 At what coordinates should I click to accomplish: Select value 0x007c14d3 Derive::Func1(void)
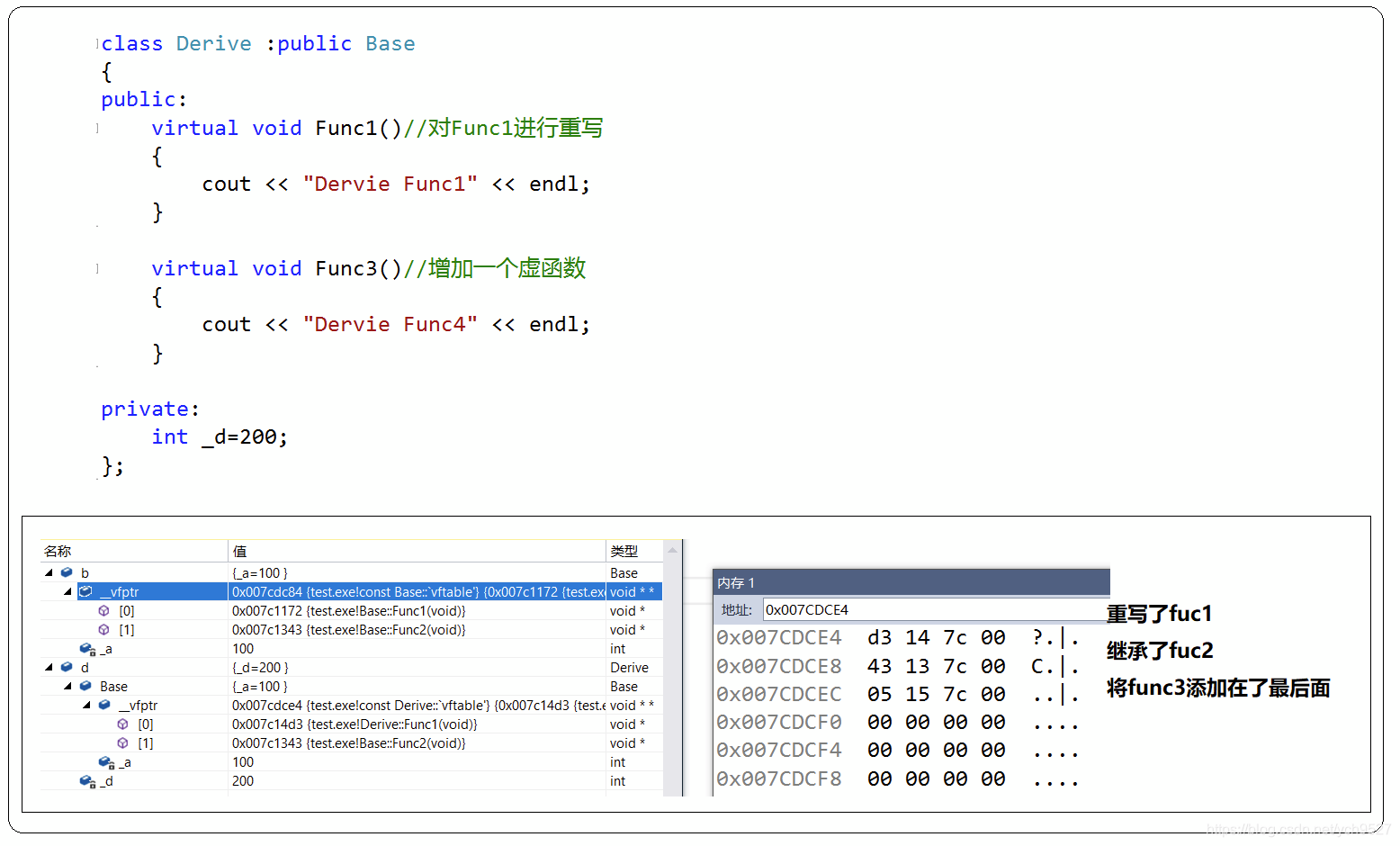[x=354, y=724]
